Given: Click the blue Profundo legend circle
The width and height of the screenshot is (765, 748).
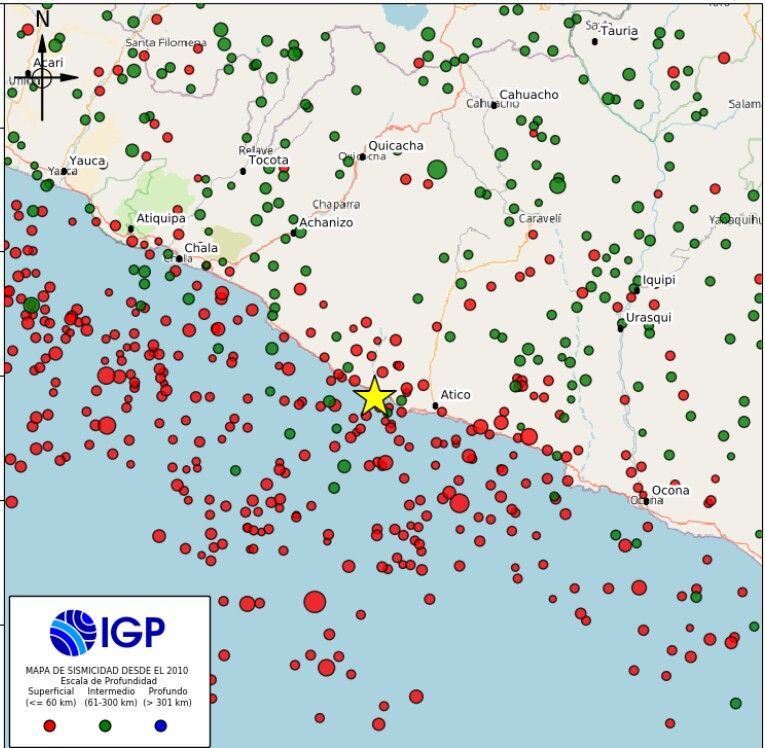Looking at the screenshot, I should pyautogui.click(x=161, y=726).
